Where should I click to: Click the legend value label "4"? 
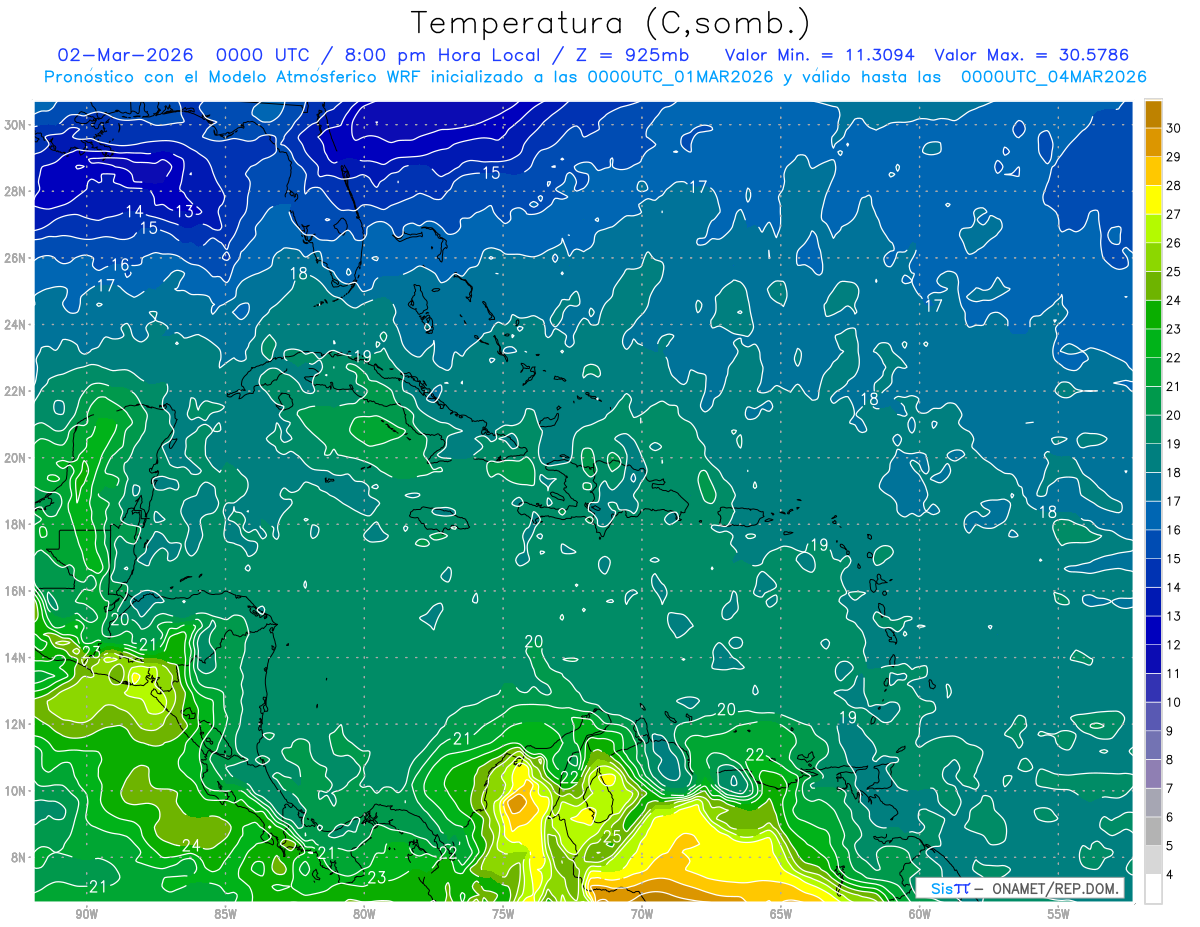click(1170, 875)
